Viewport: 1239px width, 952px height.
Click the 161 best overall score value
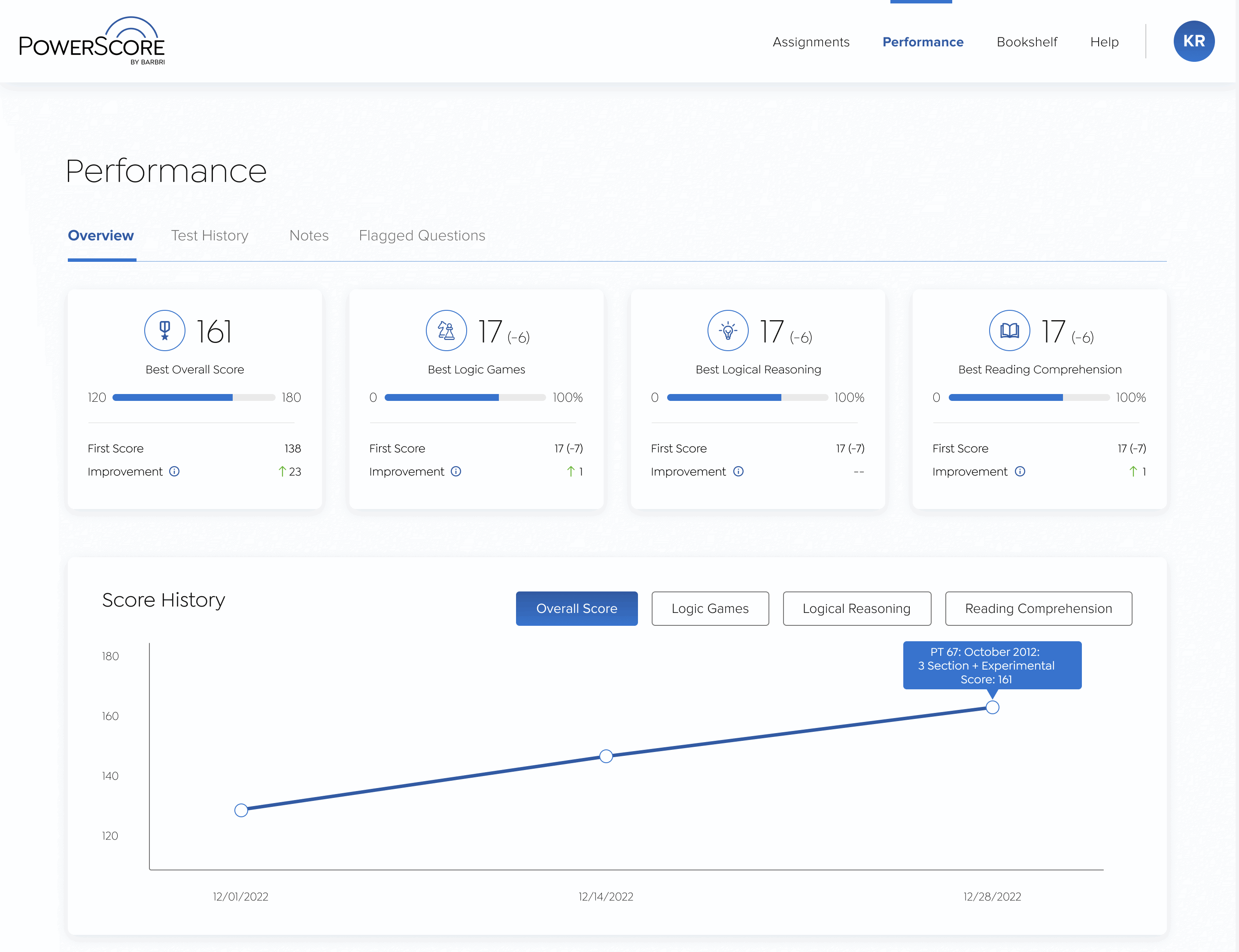tap(214, 331)
